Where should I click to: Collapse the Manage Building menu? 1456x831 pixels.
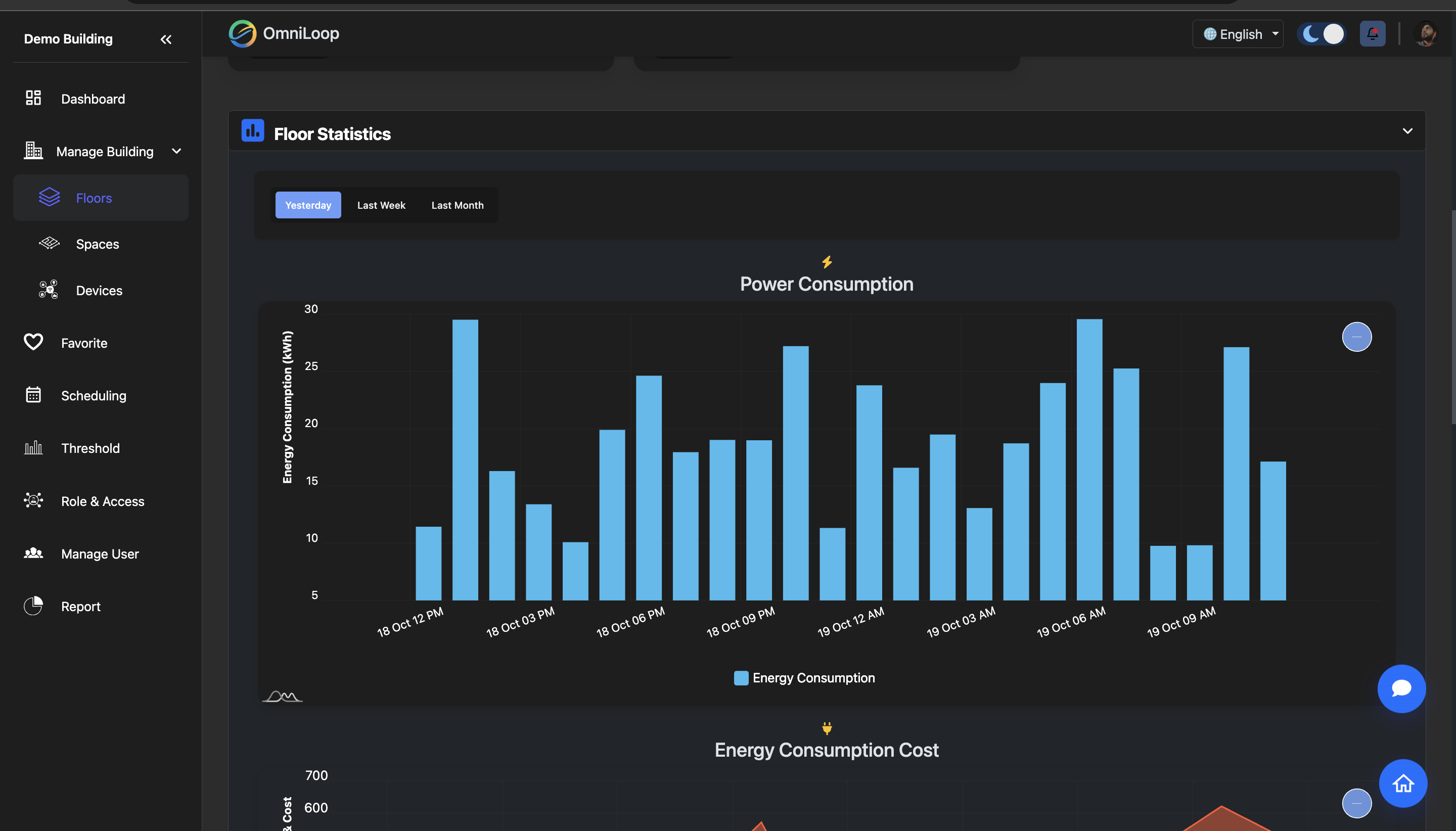click(x=176, y=151)
